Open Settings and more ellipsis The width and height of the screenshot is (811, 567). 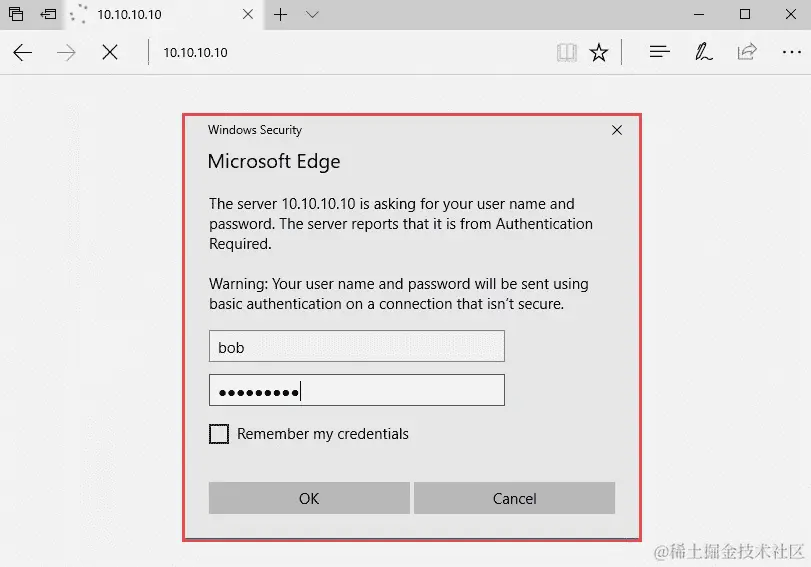[x=792, y=52]
